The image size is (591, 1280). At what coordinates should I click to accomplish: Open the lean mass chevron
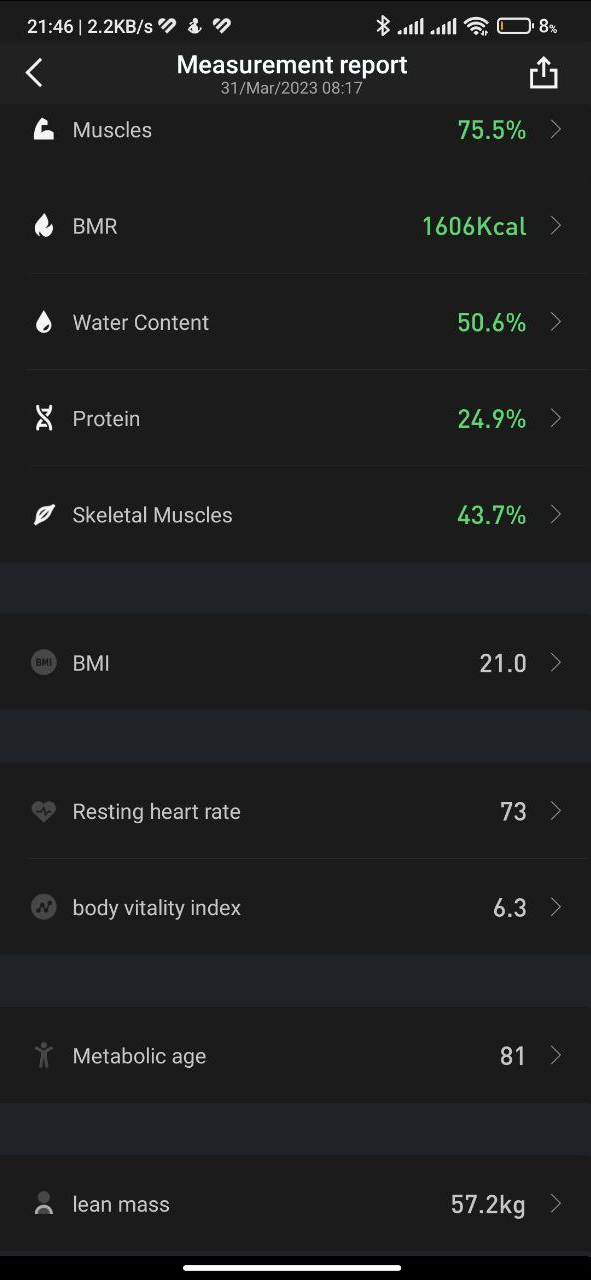click(556, 1204)
